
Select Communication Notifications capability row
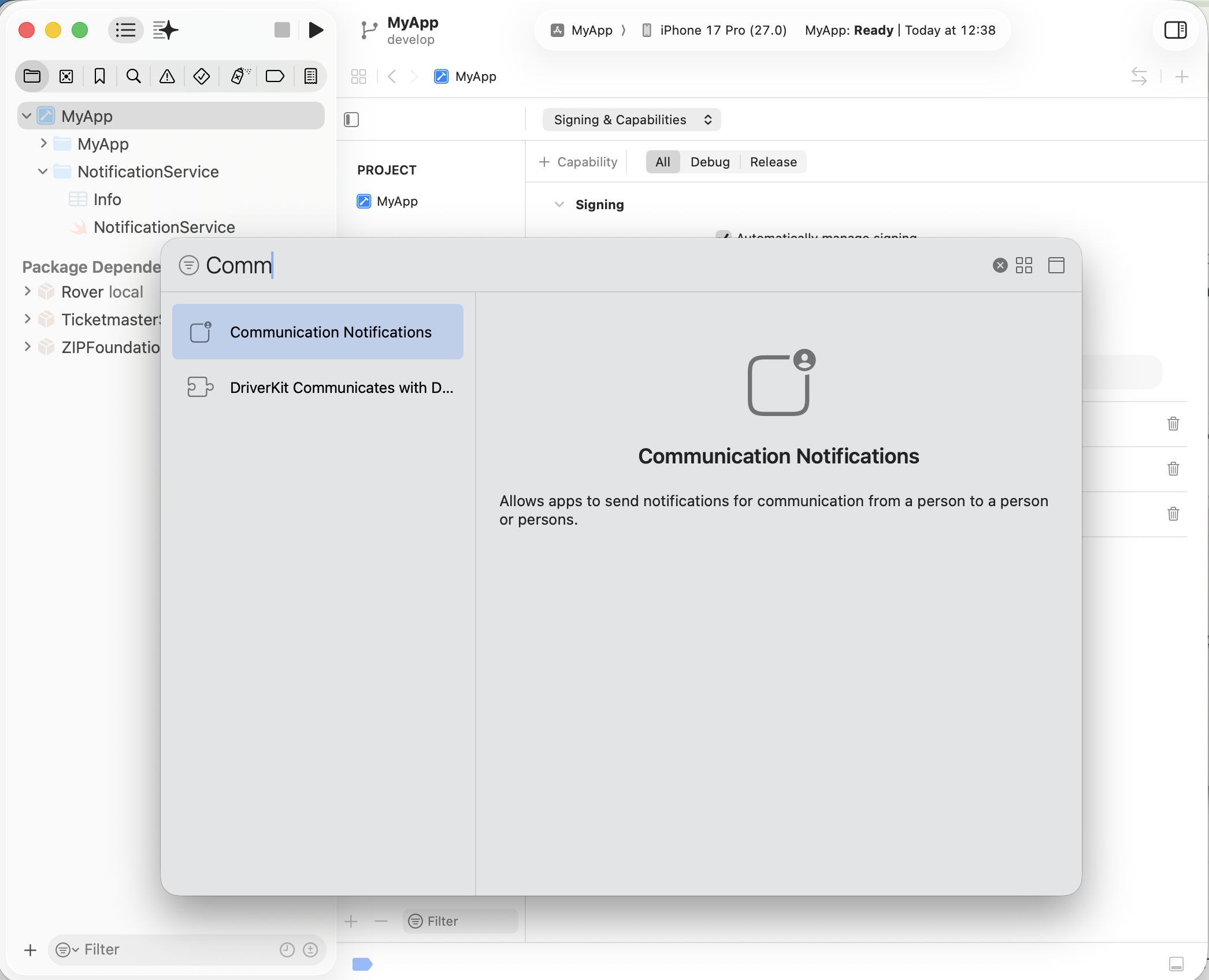click(x=318, y=332)
